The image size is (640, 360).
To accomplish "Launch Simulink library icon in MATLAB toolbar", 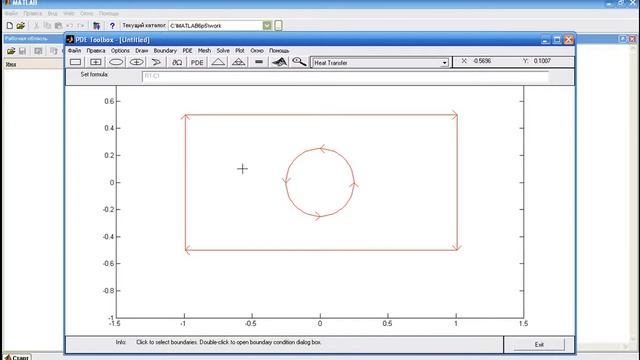I will click(96, 26).
